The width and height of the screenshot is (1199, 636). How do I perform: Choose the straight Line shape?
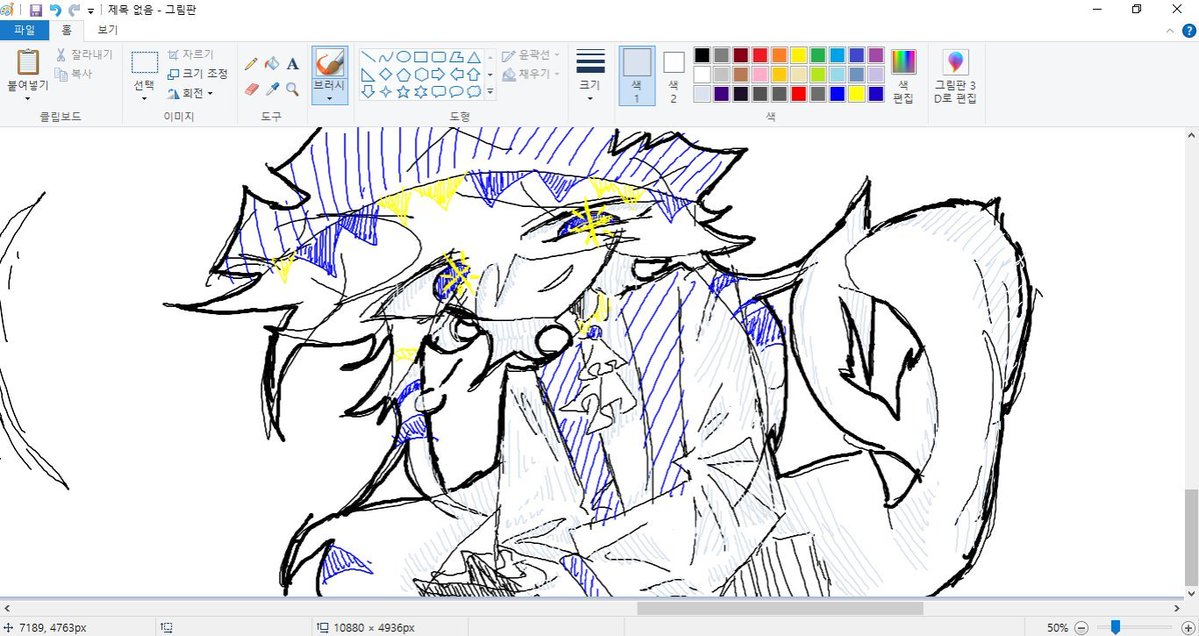point(368,57)
